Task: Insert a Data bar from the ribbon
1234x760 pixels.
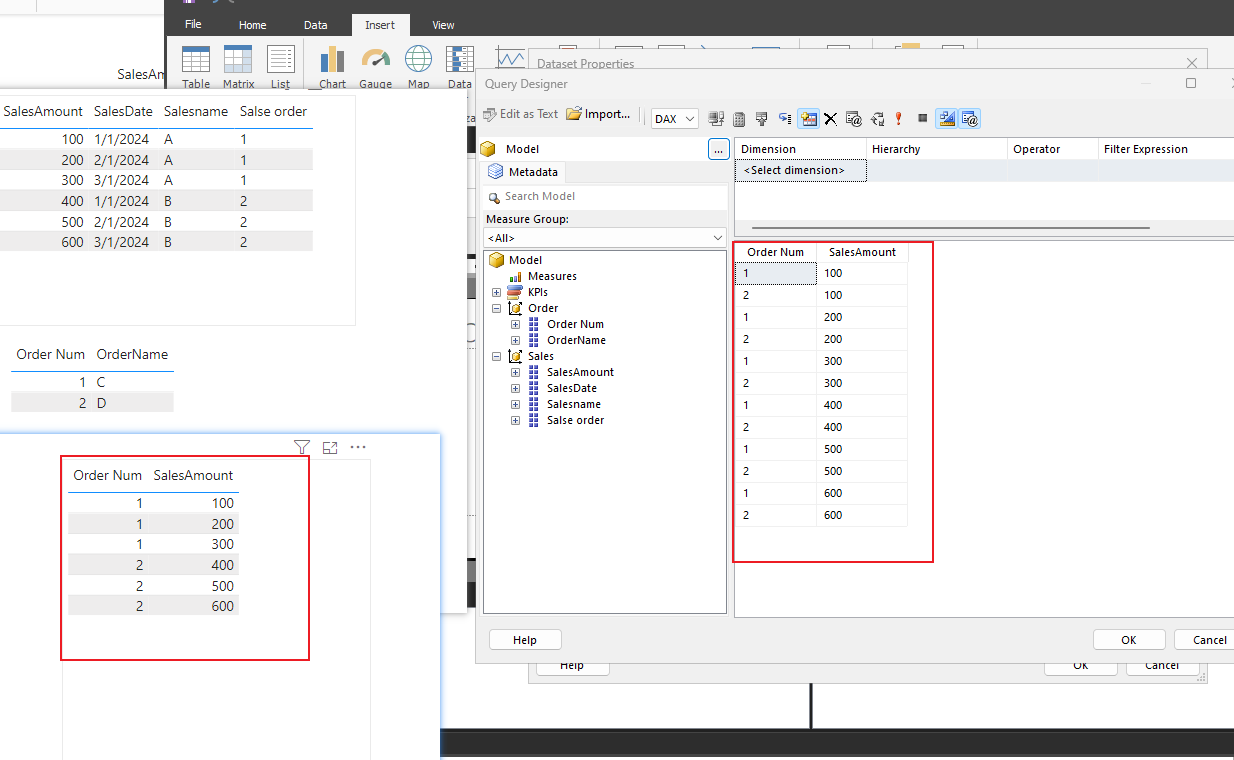Action: pyautogui.click(x=459, y=67)
